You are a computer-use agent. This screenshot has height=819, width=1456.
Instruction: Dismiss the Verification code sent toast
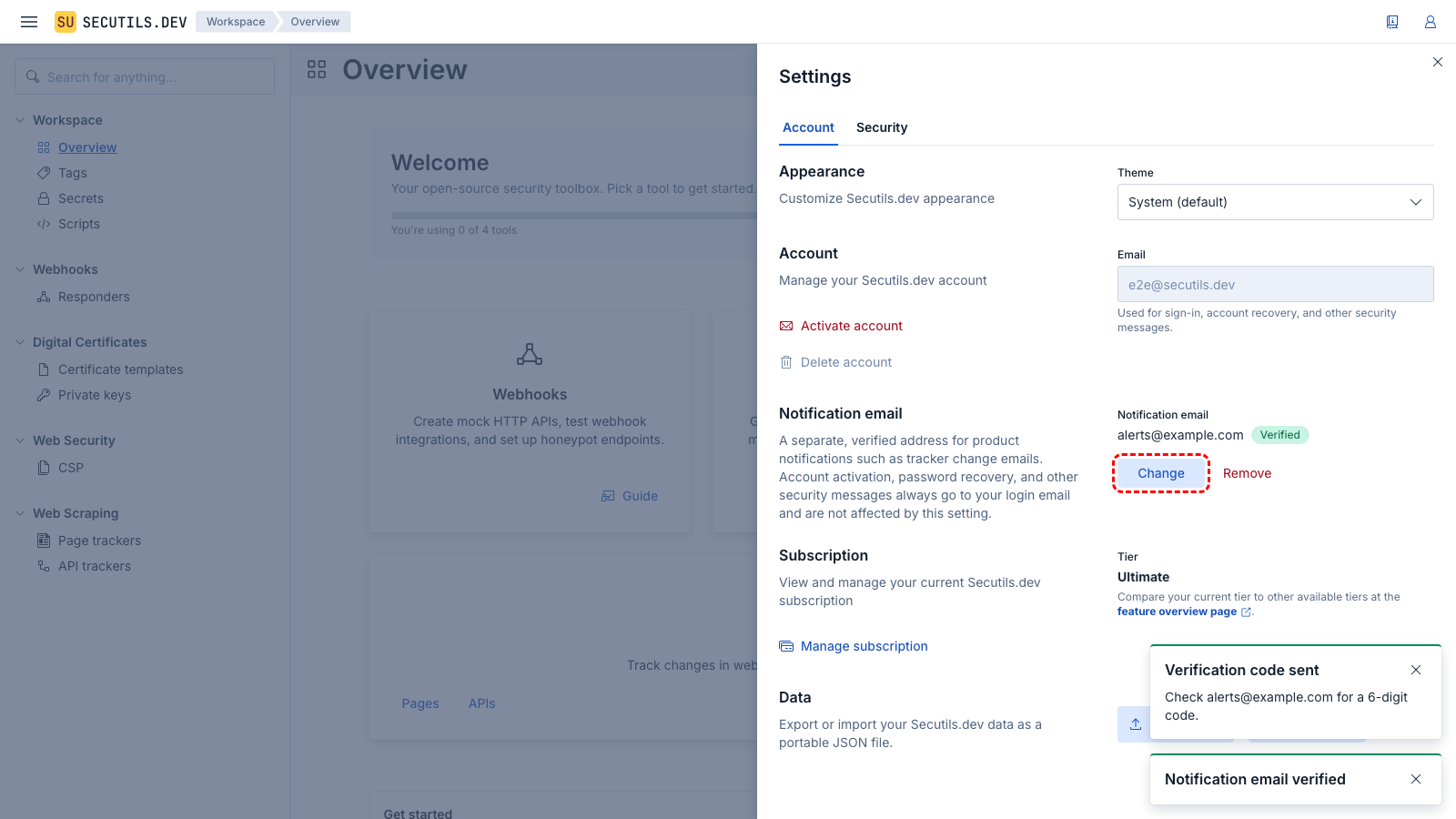pos(1416,670)
